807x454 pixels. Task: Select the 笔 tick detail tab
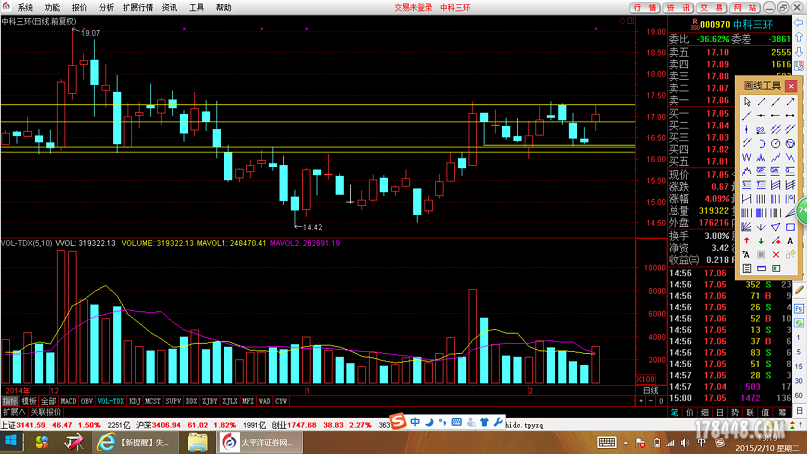(x=675, y=412)
